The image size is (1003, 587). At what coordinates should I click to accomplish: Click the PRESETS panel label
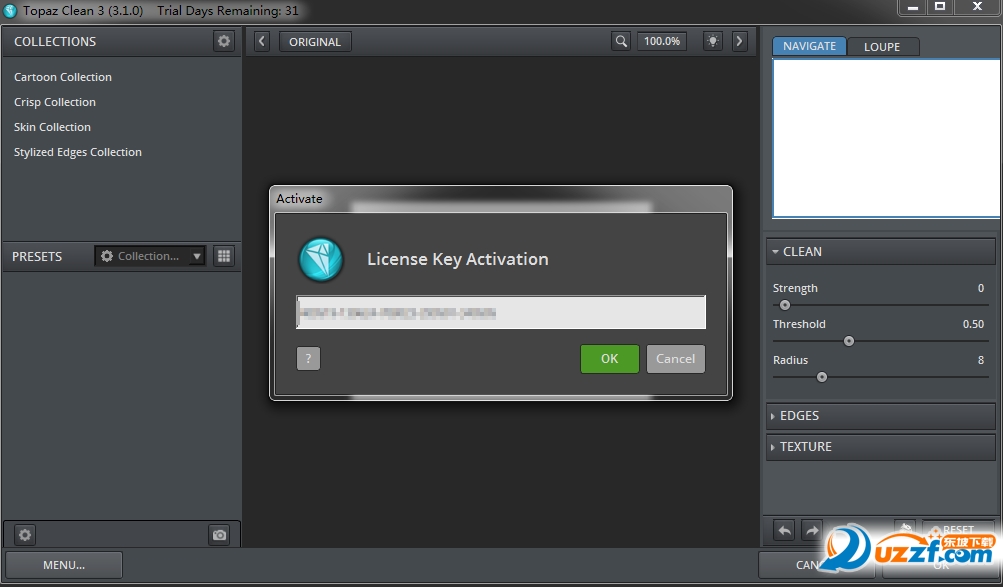pos(37,256)
